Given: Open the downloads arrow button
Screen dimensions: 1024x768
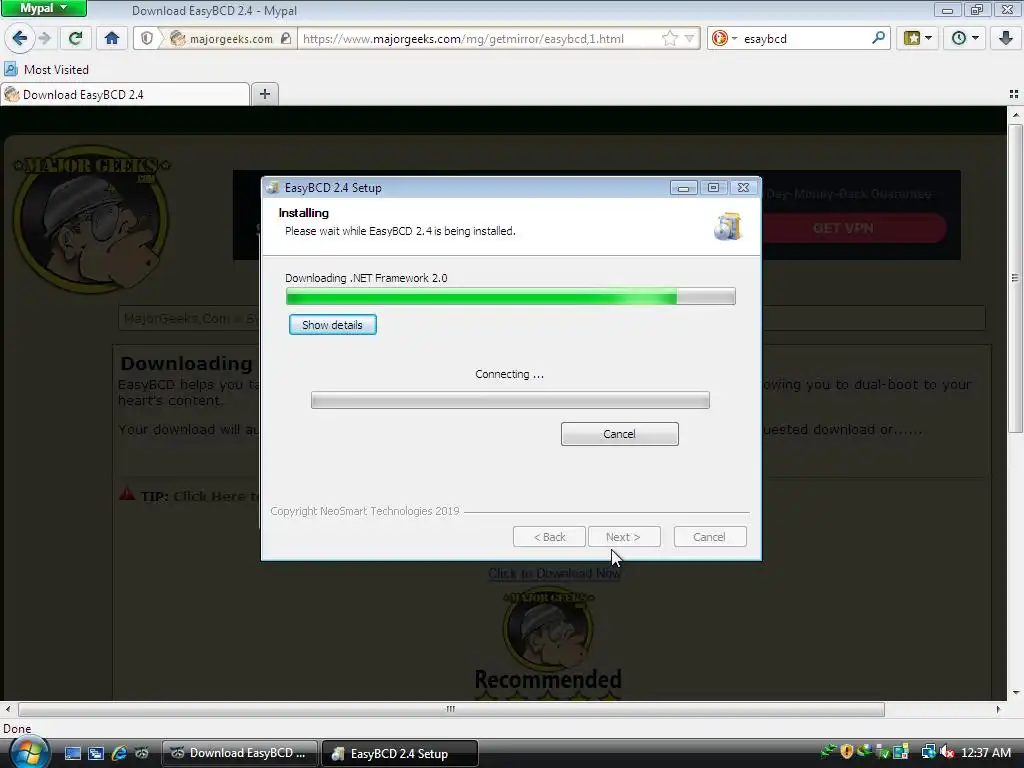Looking at the screenshot, I should 1006,39.
